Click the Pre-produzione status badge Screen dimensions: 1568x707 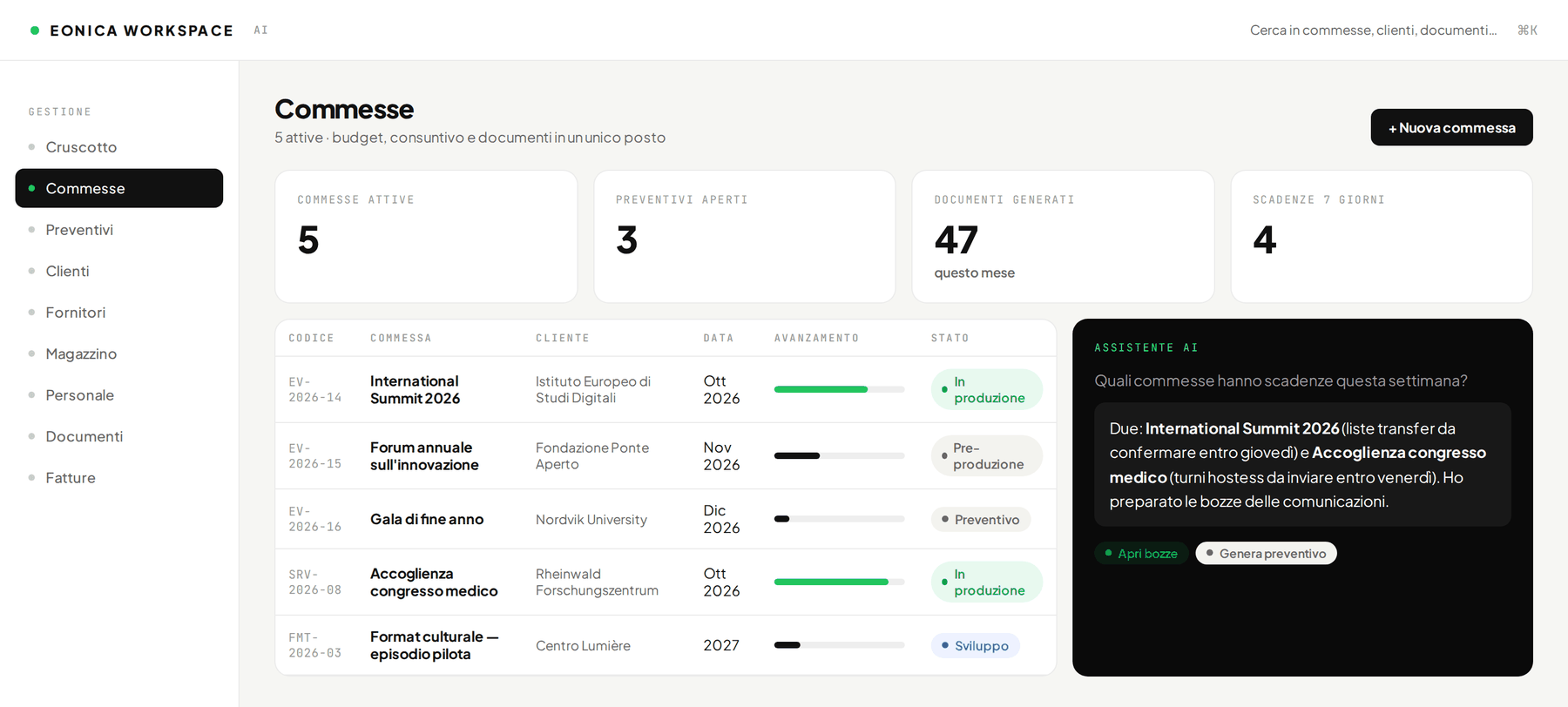pyautogui.click(x=986, y=455)
